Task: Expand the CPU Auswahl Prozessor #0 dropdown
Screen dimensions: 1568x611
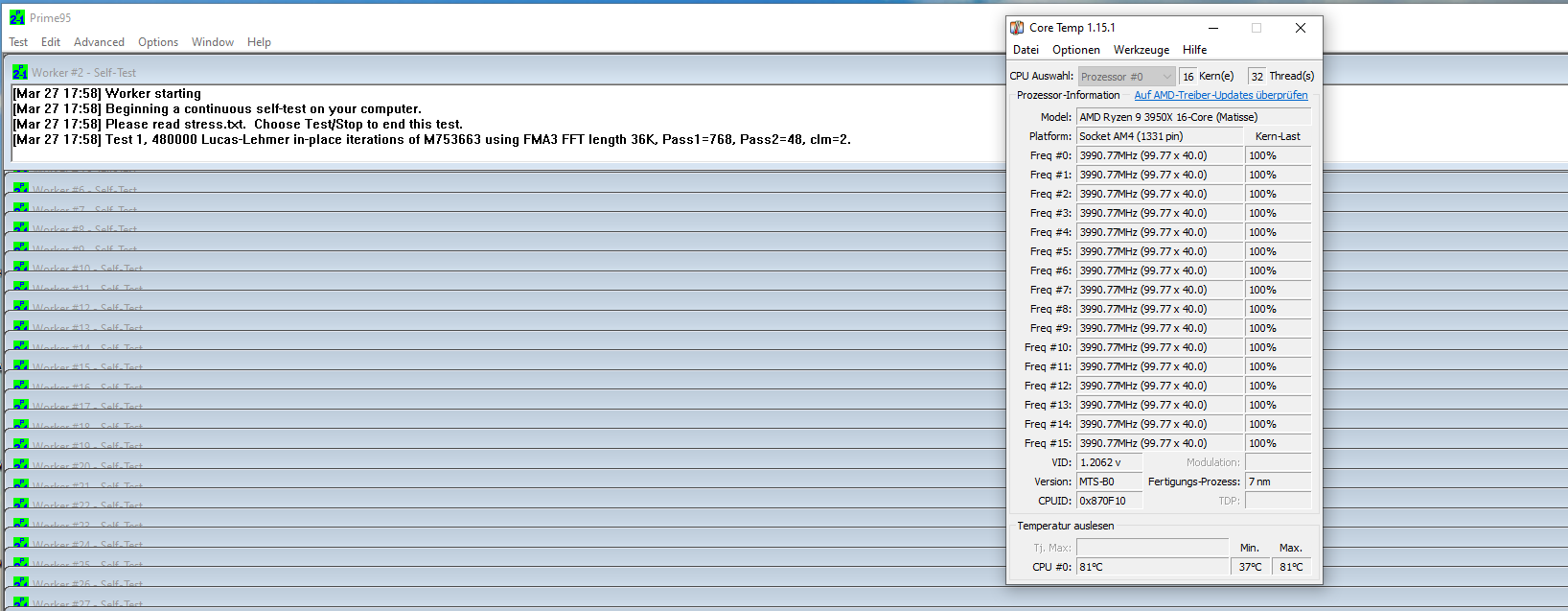Action: pos(1127,77)
